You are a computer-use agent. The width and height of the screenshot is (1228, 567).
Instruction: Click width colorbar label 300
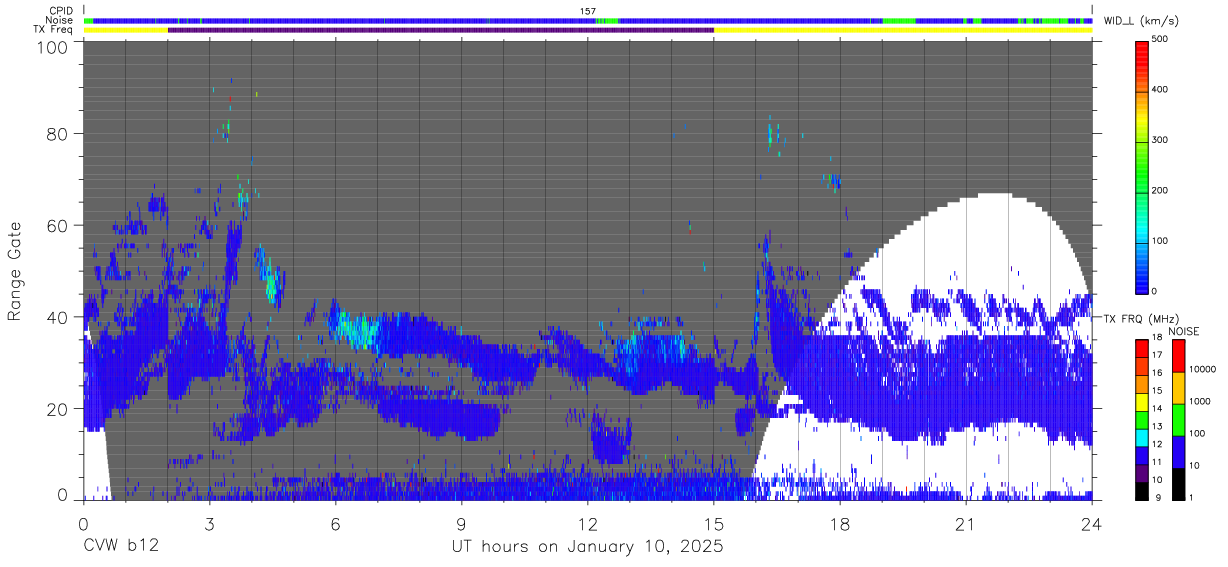point(1160,140)
